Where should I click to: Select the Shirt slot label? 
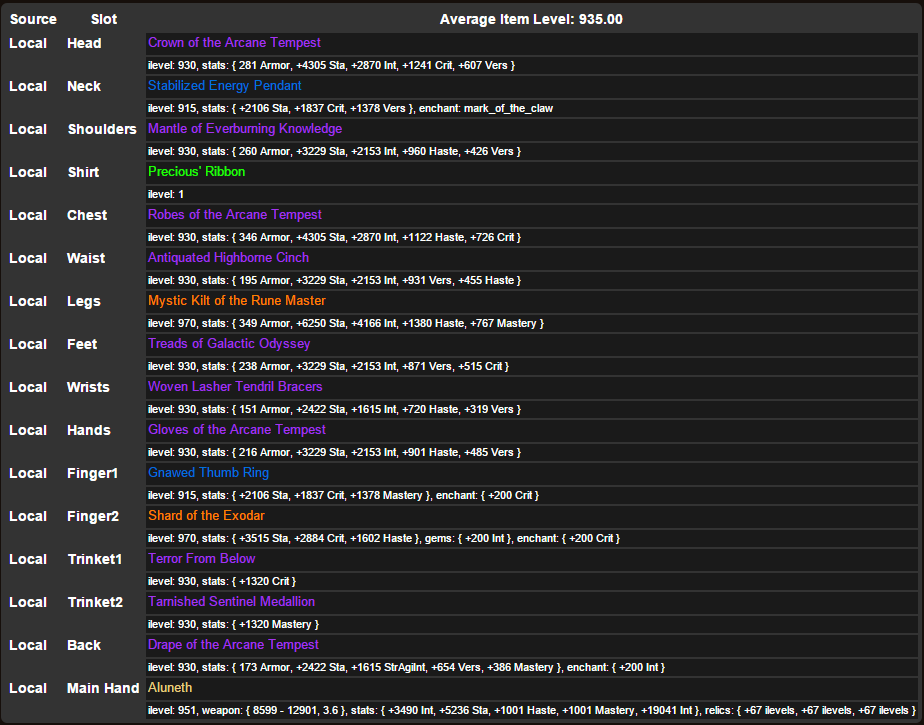(83, 173)
